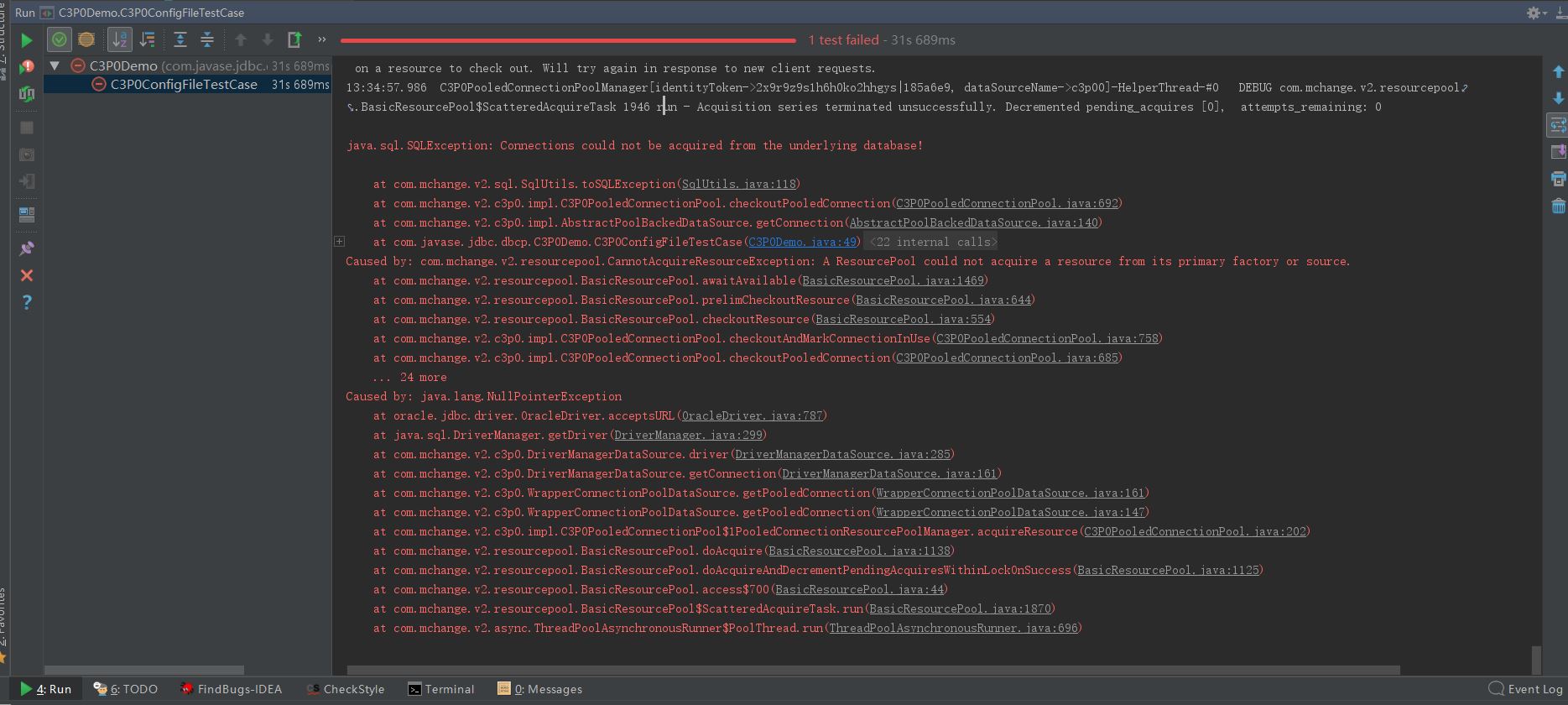1568x705 pixels.
Task: Expand the 22 internal calls fold
Action: point(340,242)
